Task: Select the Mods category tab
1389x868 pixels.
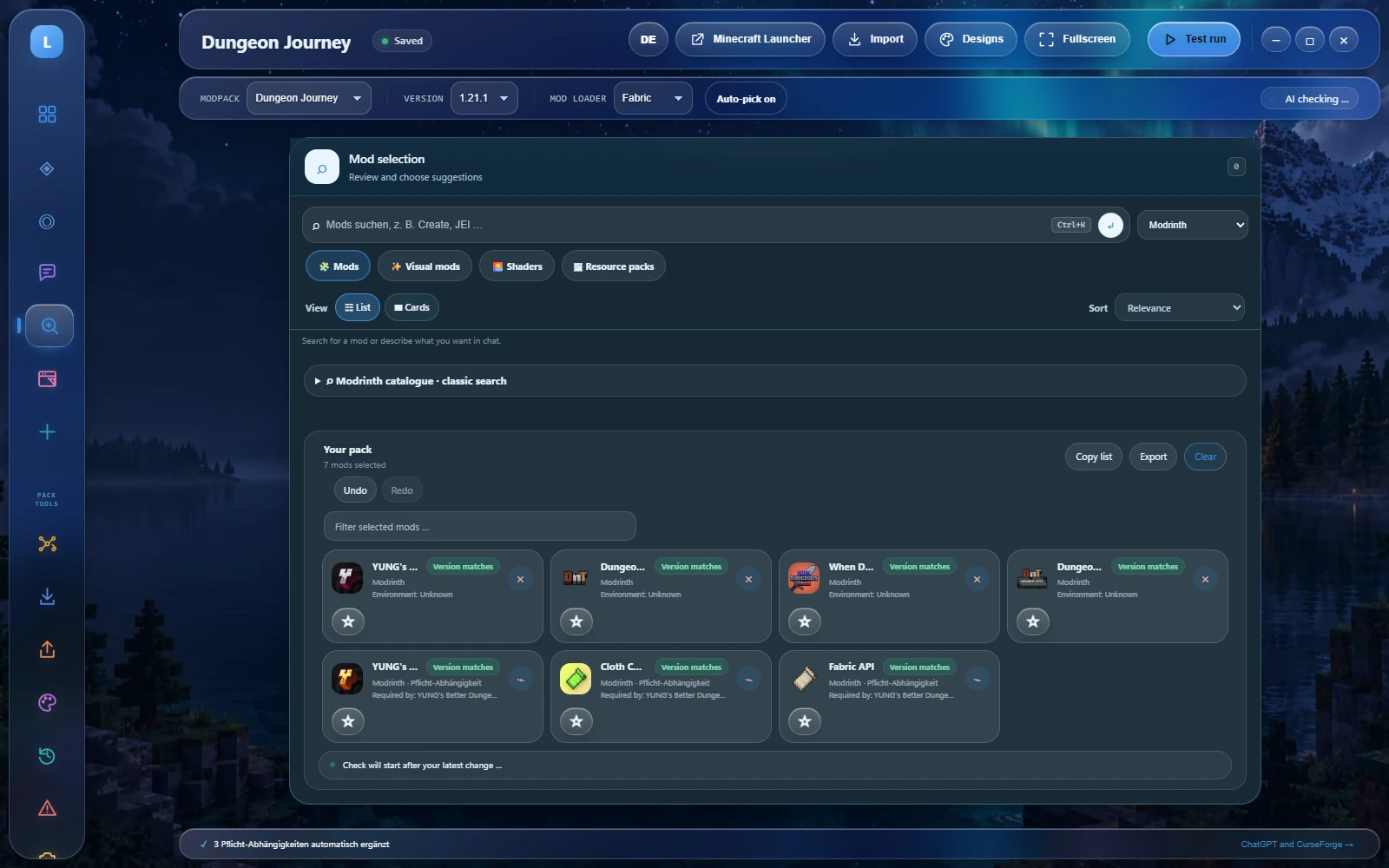Action: (339, 266)
